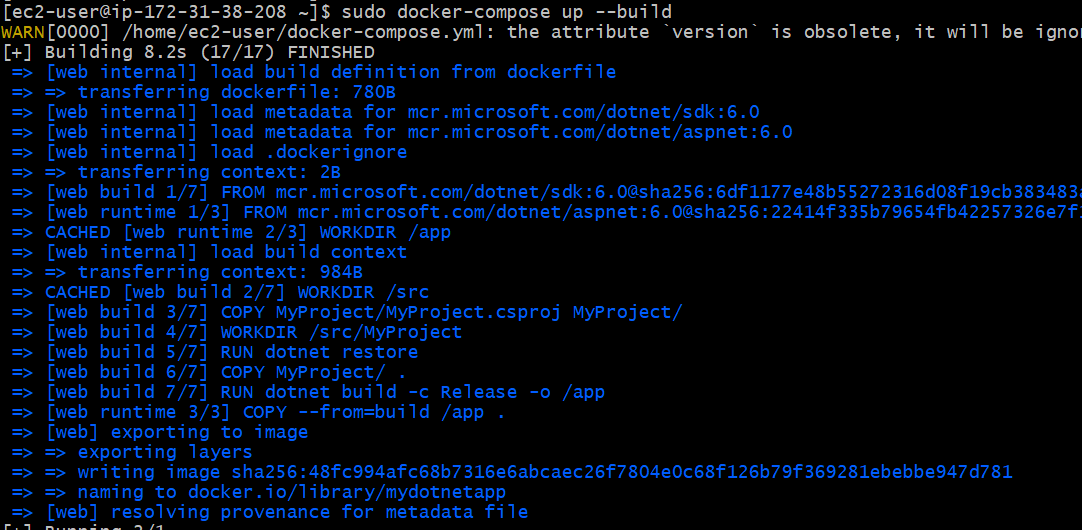The image size is (1082, 530).
Task: Click the 'Building 8.2s (17/17) FINISHED' line
Action: [210, 52]
